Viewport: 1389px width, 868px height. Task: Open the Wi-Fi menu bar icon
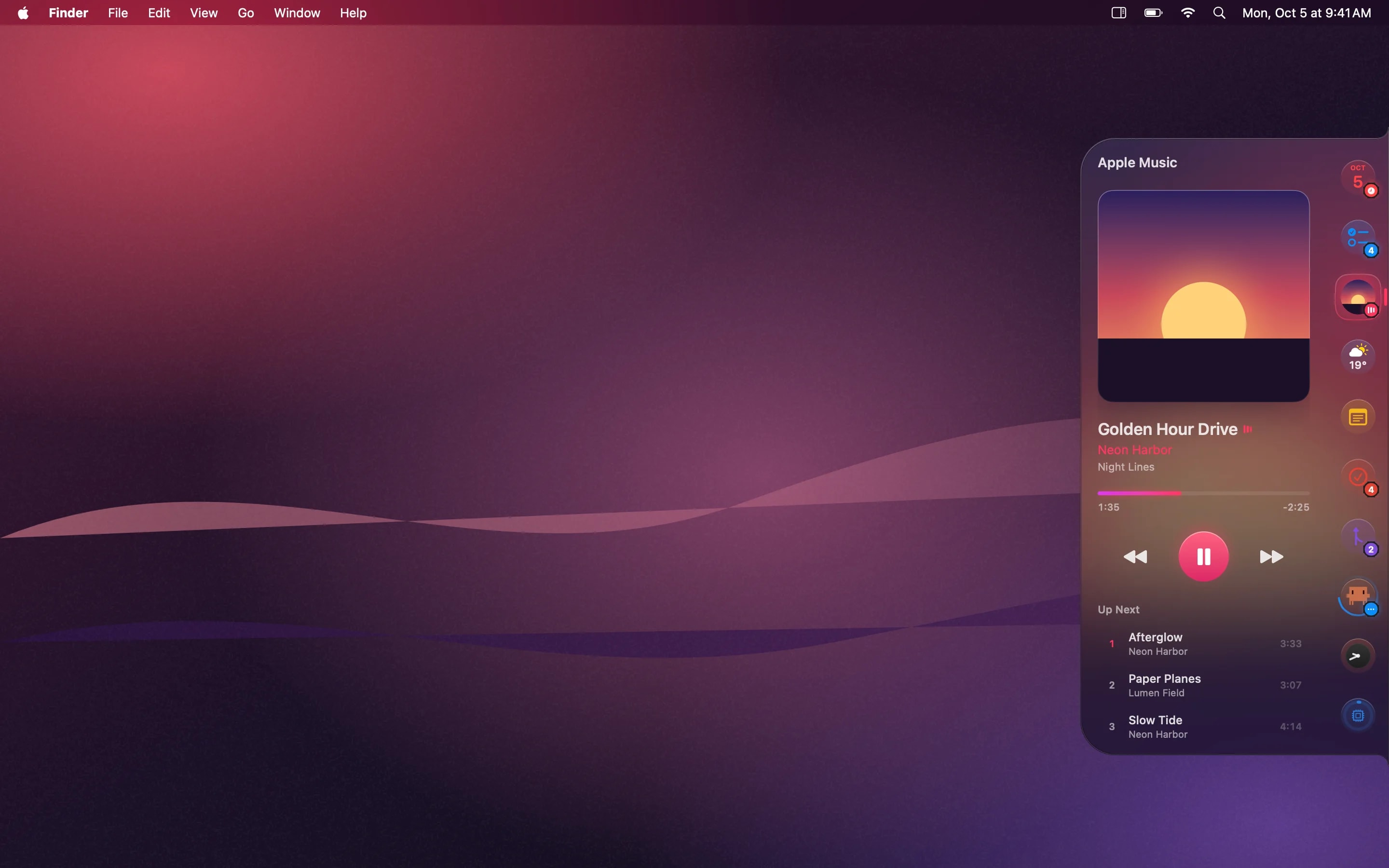coord(1187,13)
